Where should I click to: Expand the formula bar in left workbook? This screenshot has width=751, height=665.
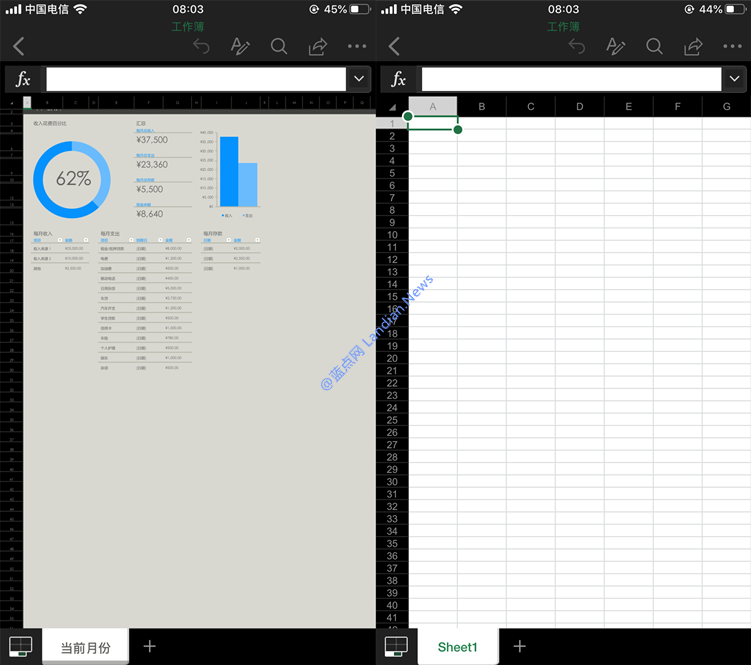[x=359, y=79]
